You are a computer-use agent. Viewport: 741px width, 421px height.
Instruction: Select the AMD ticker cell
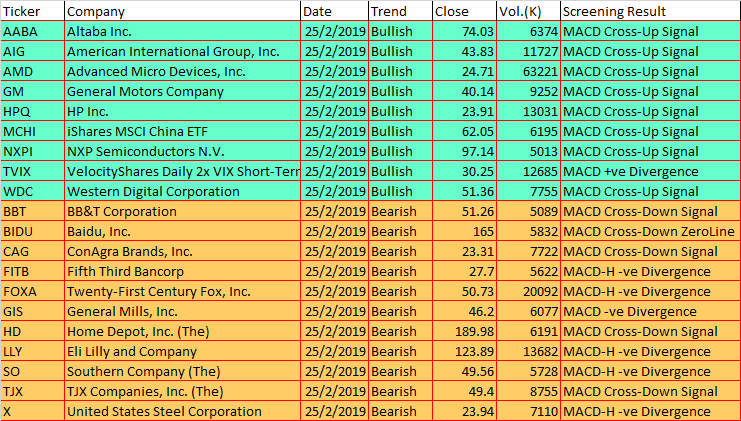33,71
